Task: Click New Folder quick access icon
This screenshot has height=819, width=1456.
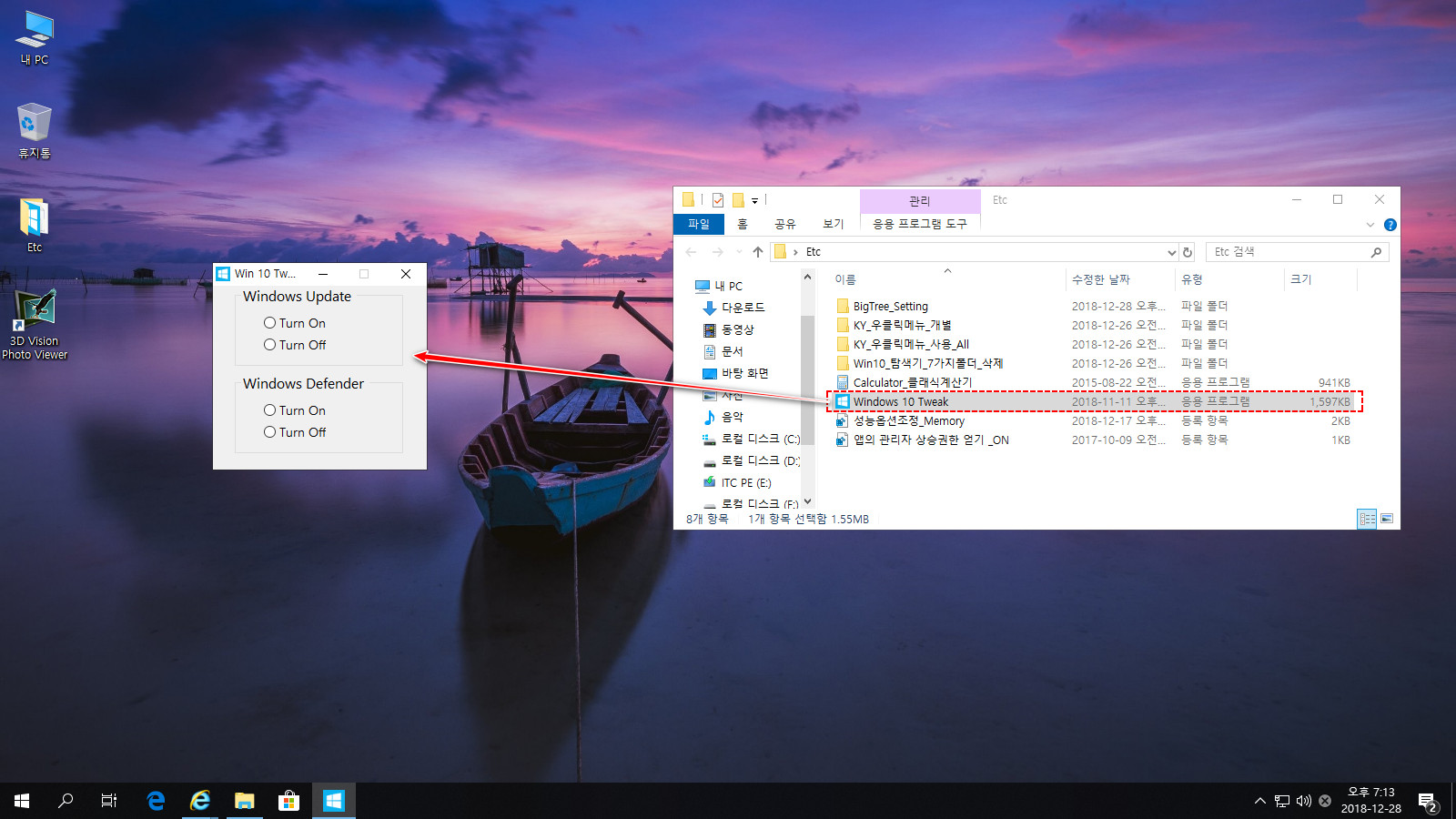Action: [738, 200]
